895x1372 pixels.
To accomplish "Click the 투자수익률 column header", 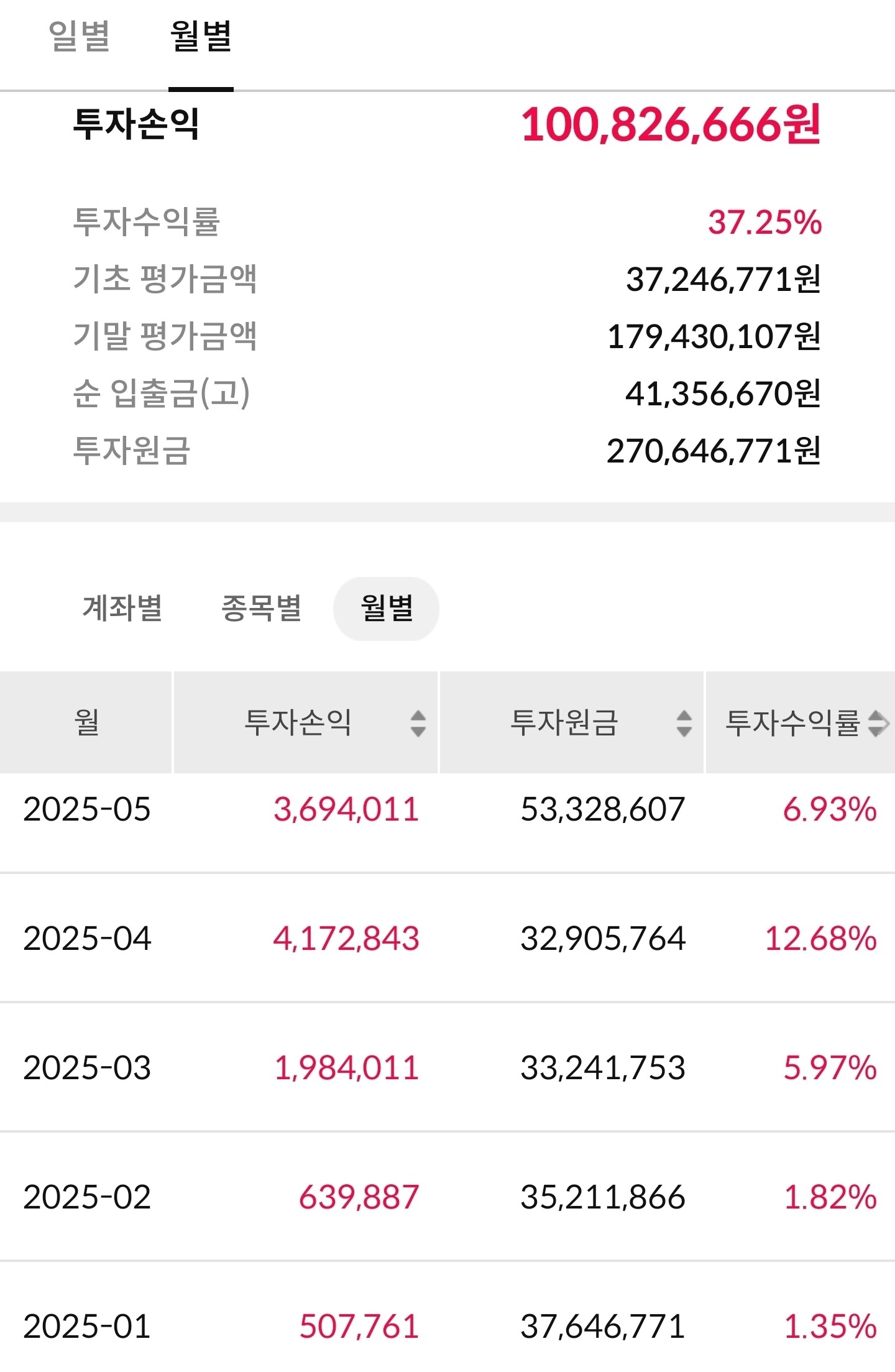I will click(801, 722).
